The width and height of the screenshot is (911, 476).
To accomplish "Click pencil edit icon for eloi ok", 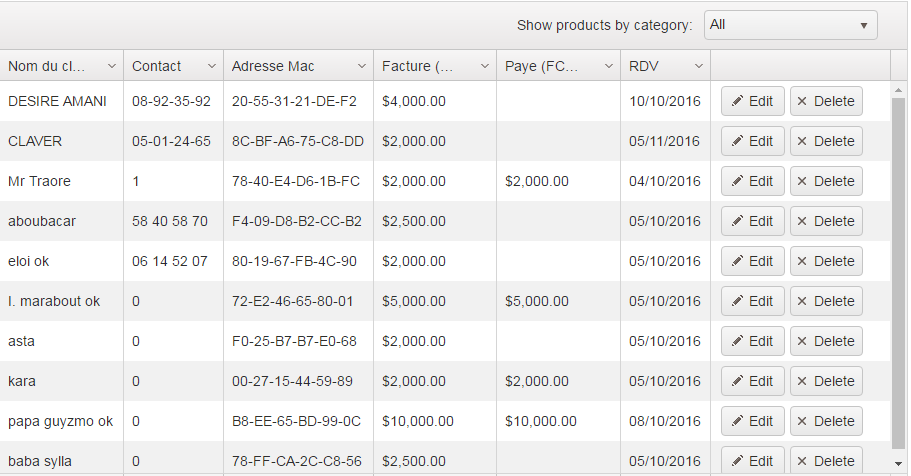I will click(x=737, y=261).
